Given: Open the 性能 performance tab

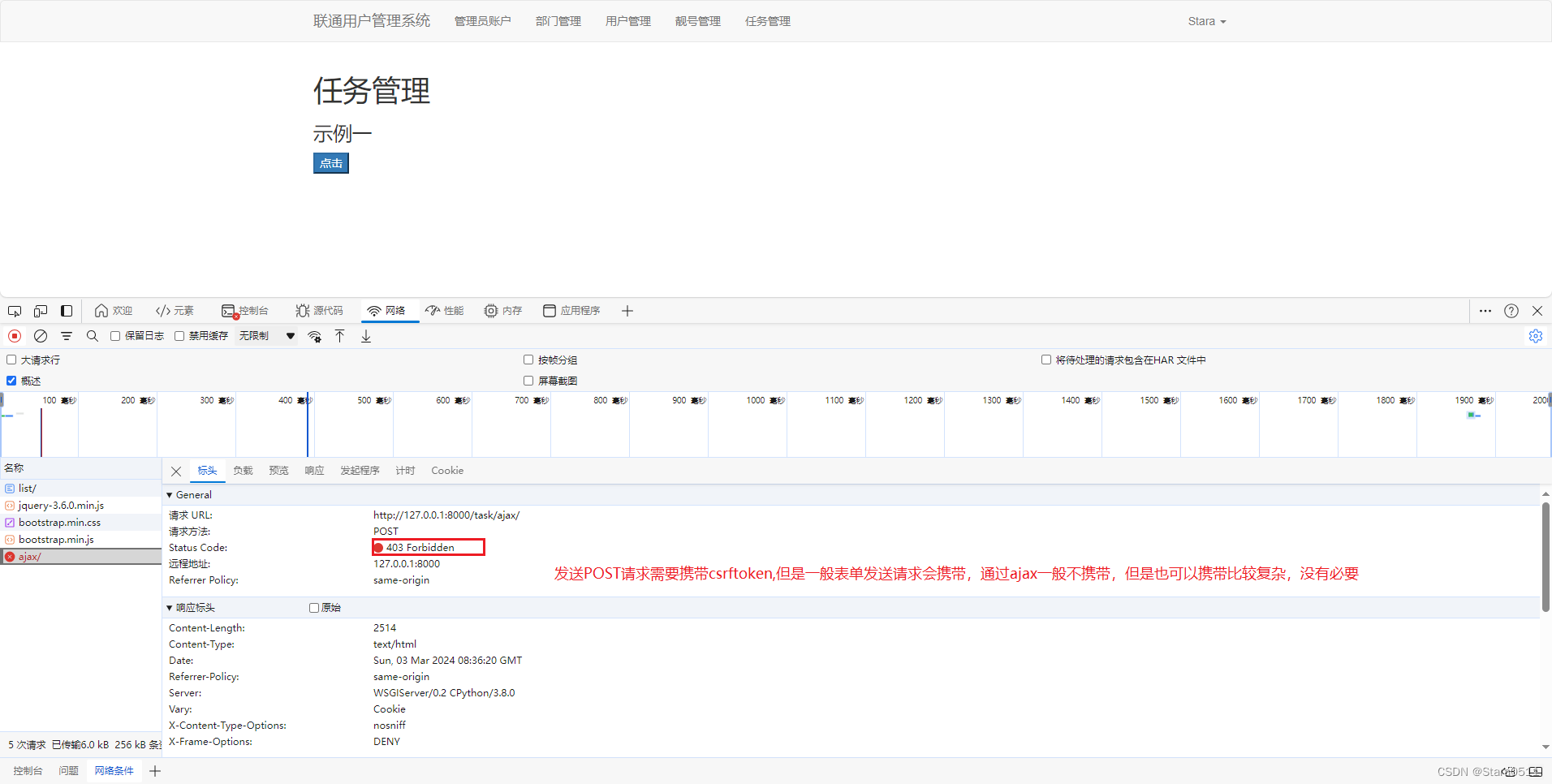Looking at the screenshot, I should click(445, 311).
